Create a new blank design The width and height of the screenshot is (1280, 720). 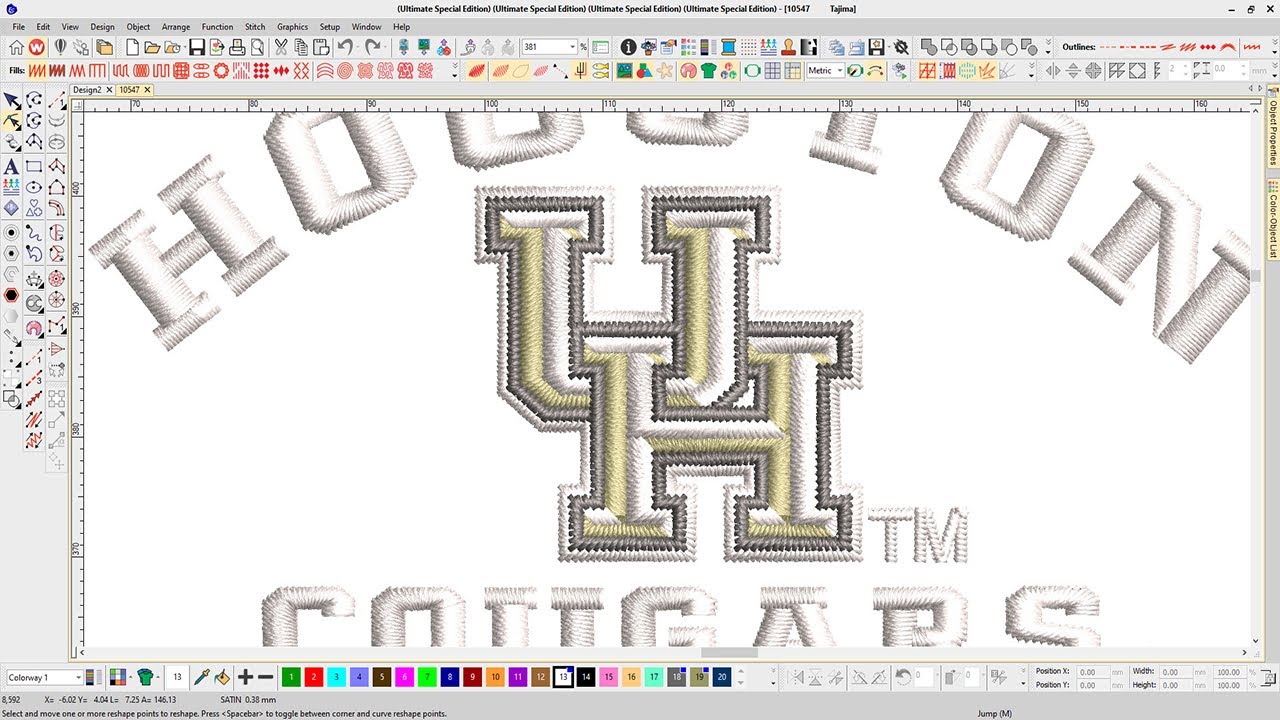coord(131,47)
